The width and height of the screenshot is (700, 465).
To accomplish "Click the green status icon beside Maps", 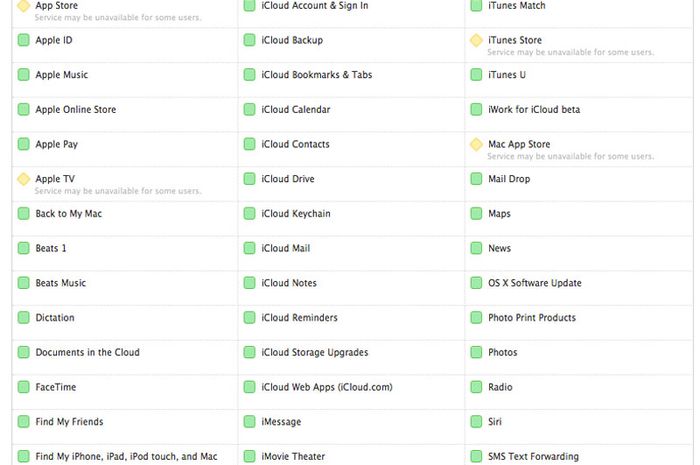I will pyautogui.click(x=476, y=214).
